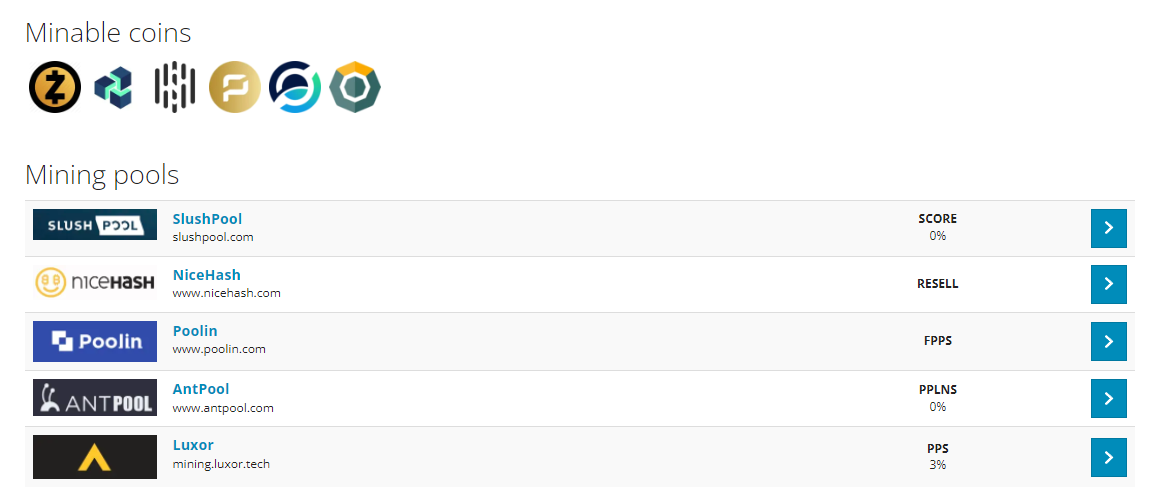Screen dimensions: 1161x493
Task: Click the black vertical bars coin icon
Action: pos(175,87)
